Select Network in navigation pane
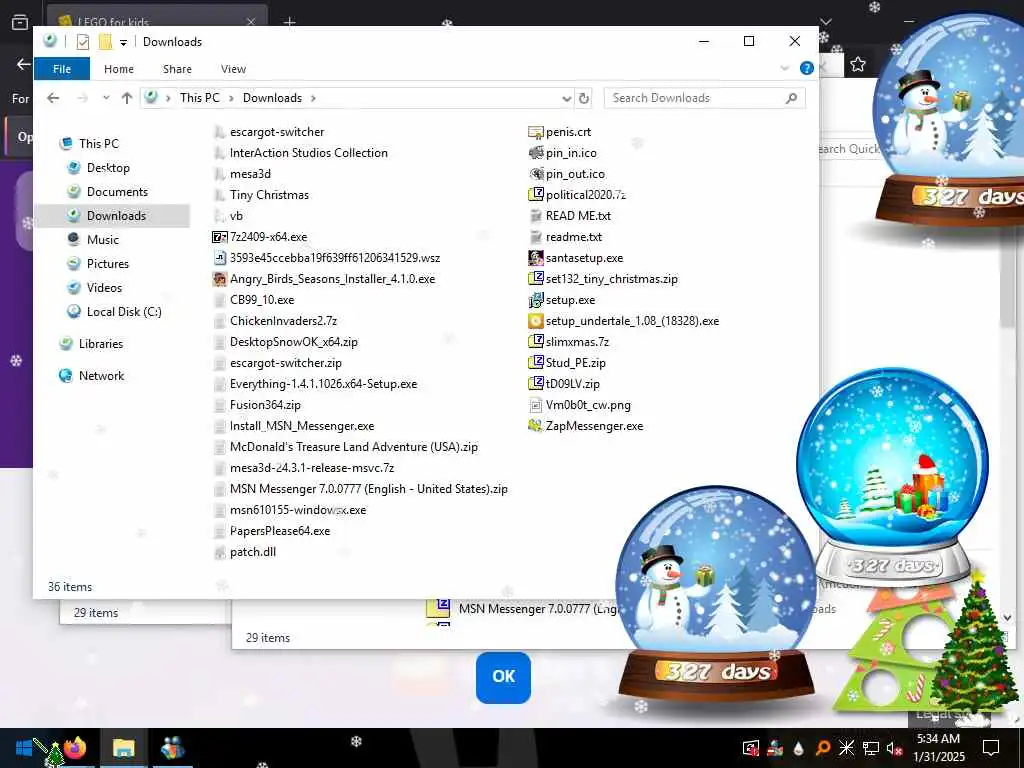This screenshot has width=1024, height=768. click(101, 376)
